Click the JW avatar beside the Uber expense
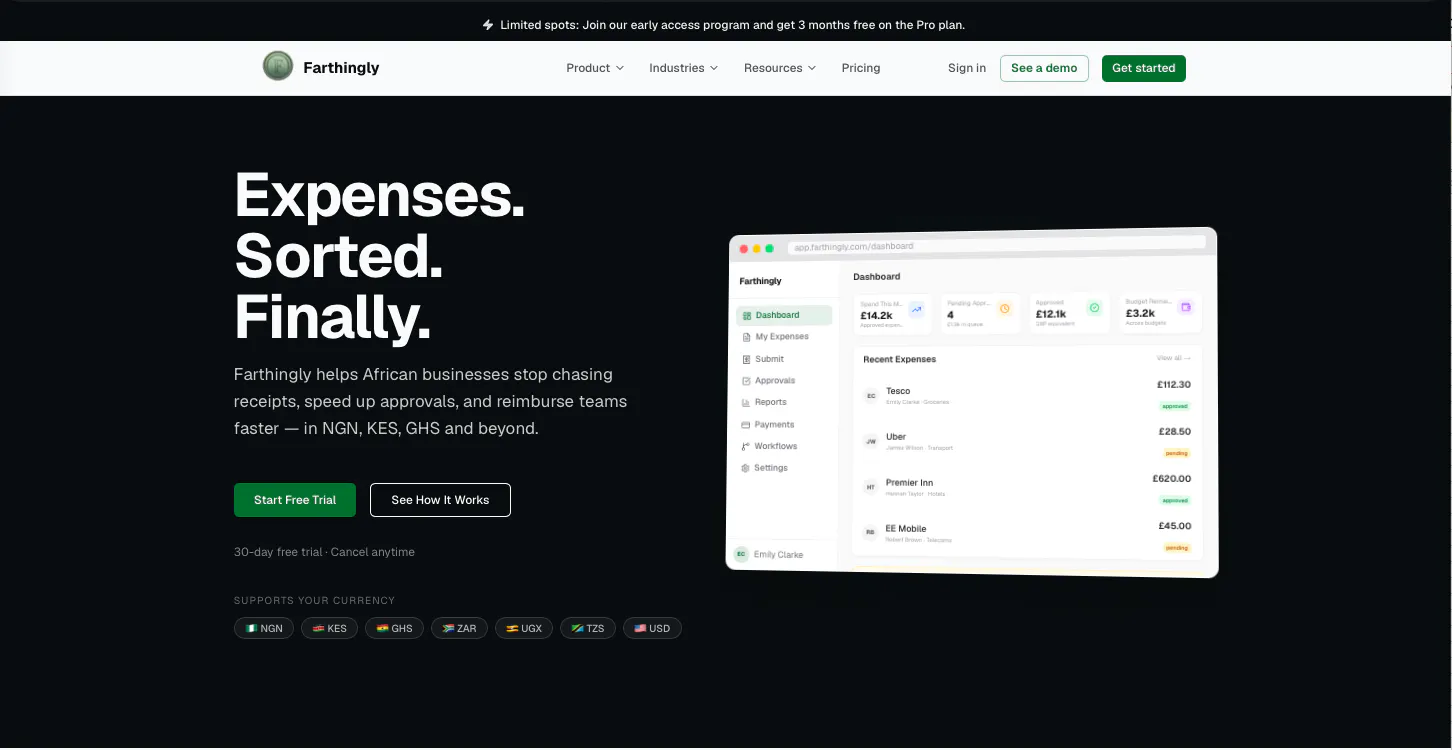 point(870,441)
